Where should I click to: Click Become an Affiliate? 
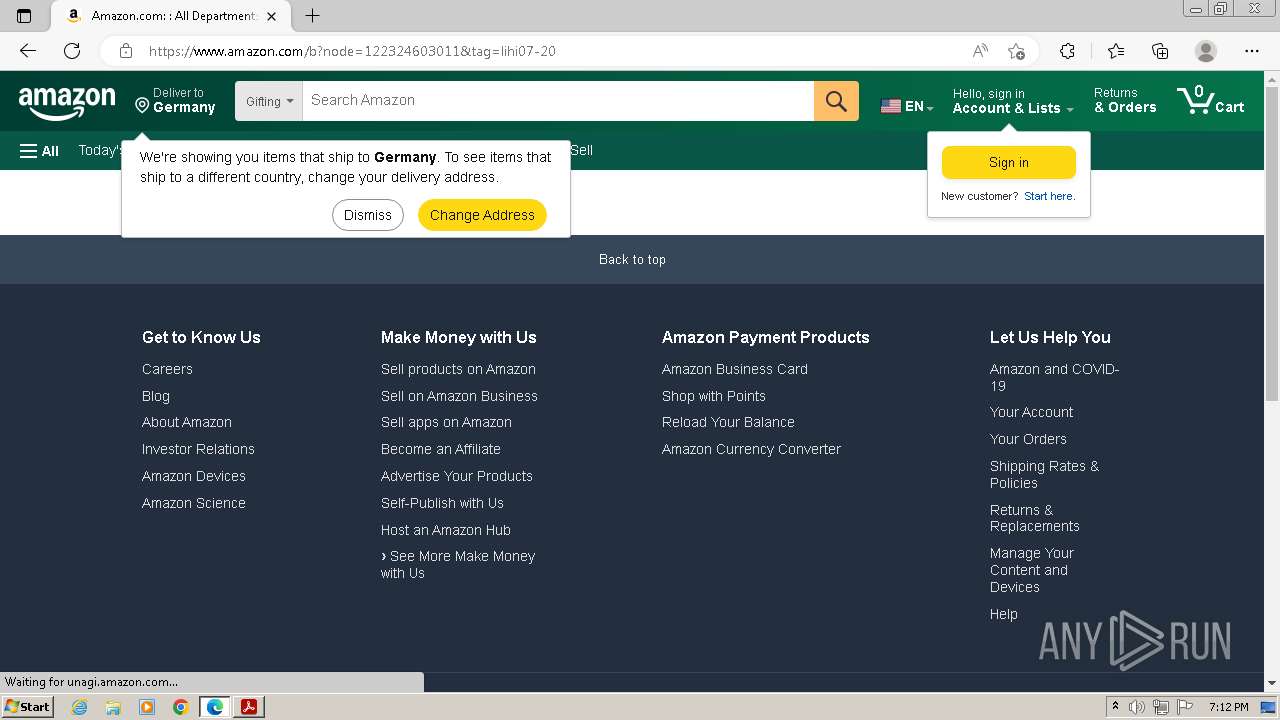coord(441,449)
